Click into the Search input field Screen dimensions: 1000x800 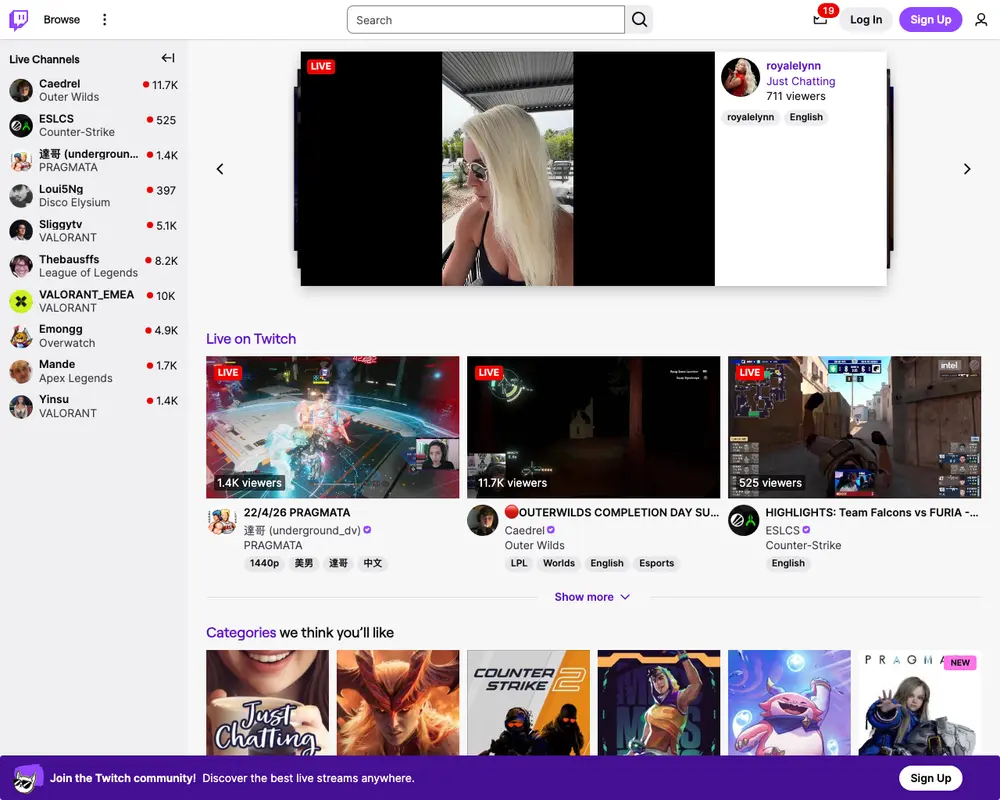pyautogui.click(x=485, y=20)
